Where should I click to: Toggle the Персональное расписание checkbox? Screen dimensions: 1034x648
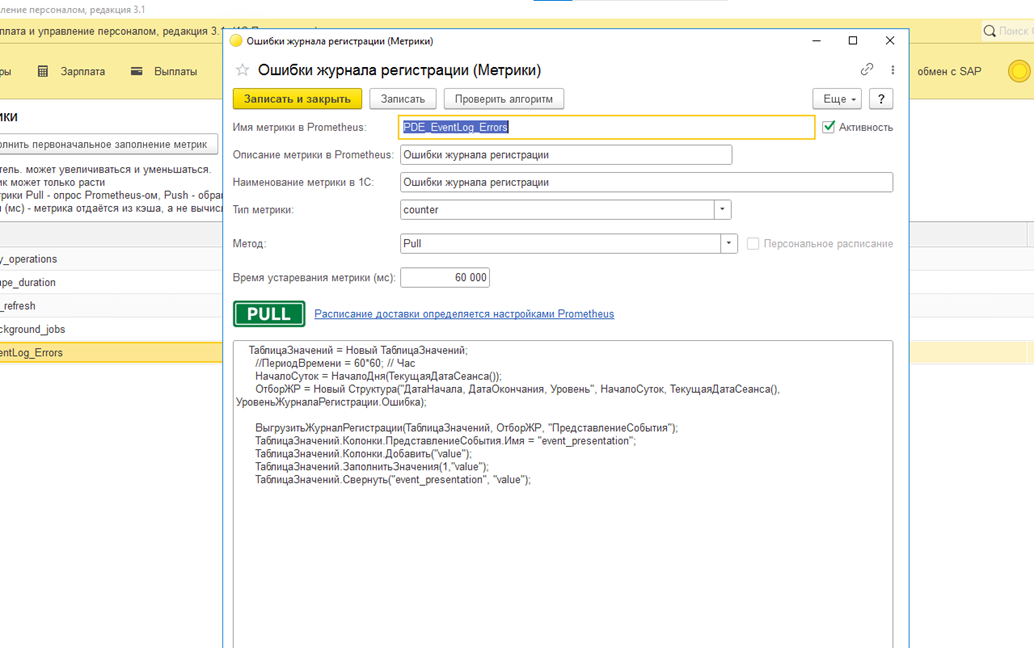[x=753, y=244]
